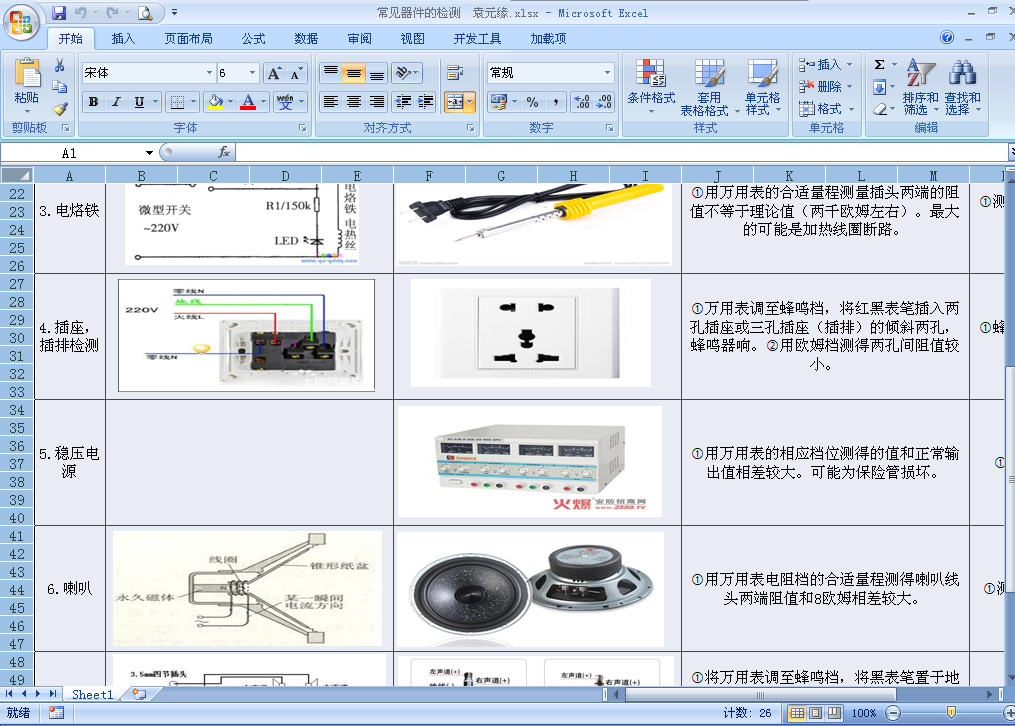Open the 套用表格格式 table styles gallery

pyautogui.click(x=709, y=87)
